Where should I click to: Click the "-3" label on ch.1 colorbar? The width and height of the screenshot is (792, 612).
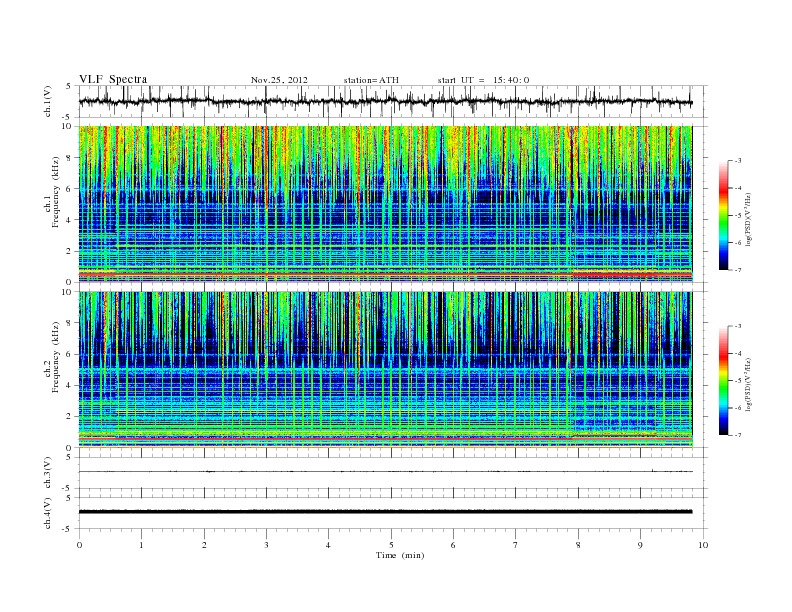pyautogui.click(x=738, y=161)
